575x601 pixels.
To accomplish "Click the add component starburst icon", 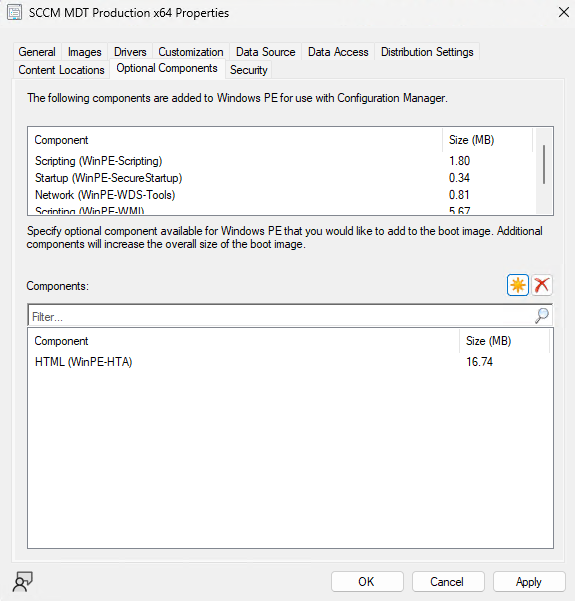I will click(x=518, y=285).
